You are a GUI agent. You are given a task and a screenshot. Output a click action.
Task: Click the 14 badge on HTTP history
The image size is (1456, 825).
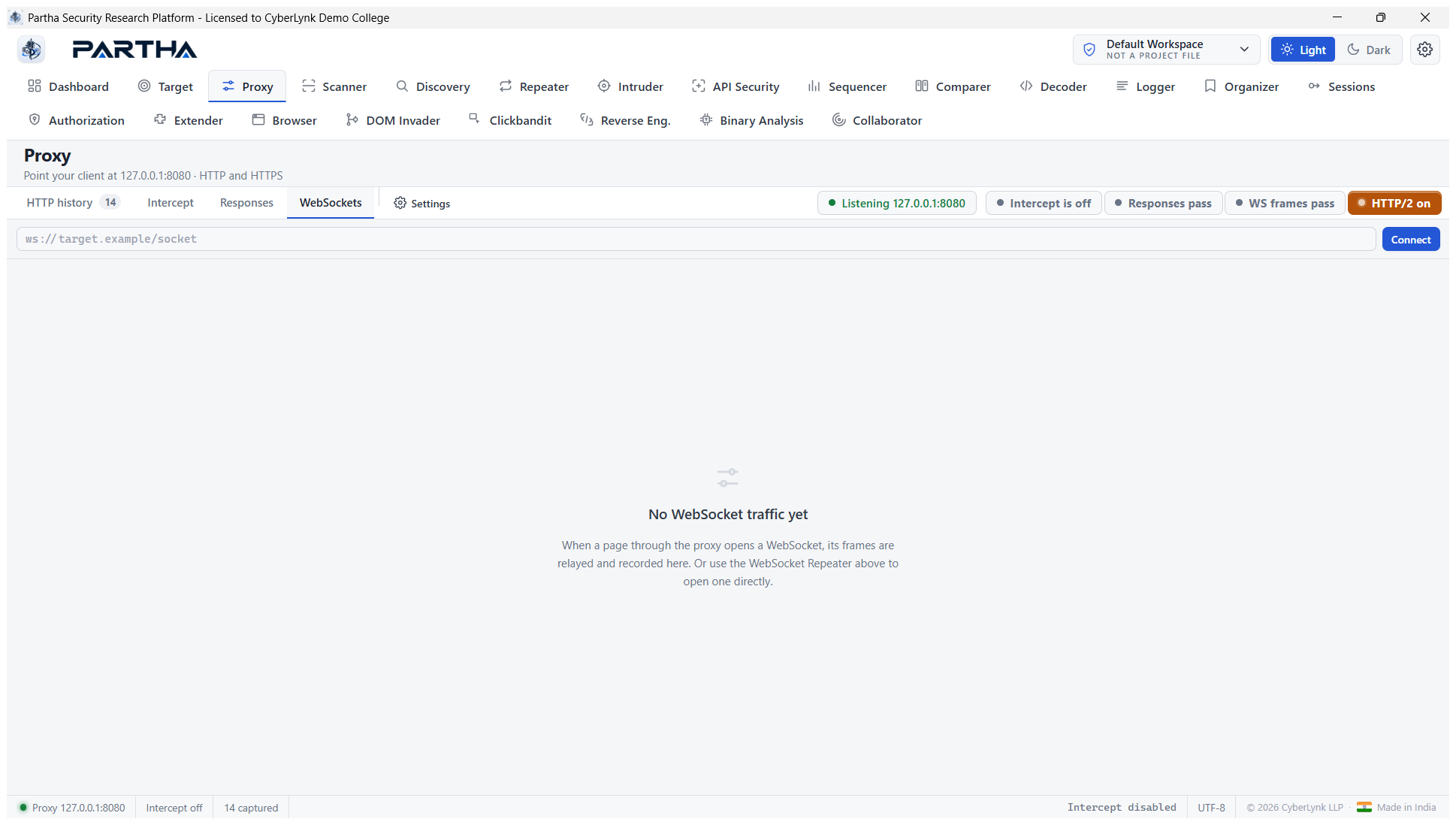[110, 202]
